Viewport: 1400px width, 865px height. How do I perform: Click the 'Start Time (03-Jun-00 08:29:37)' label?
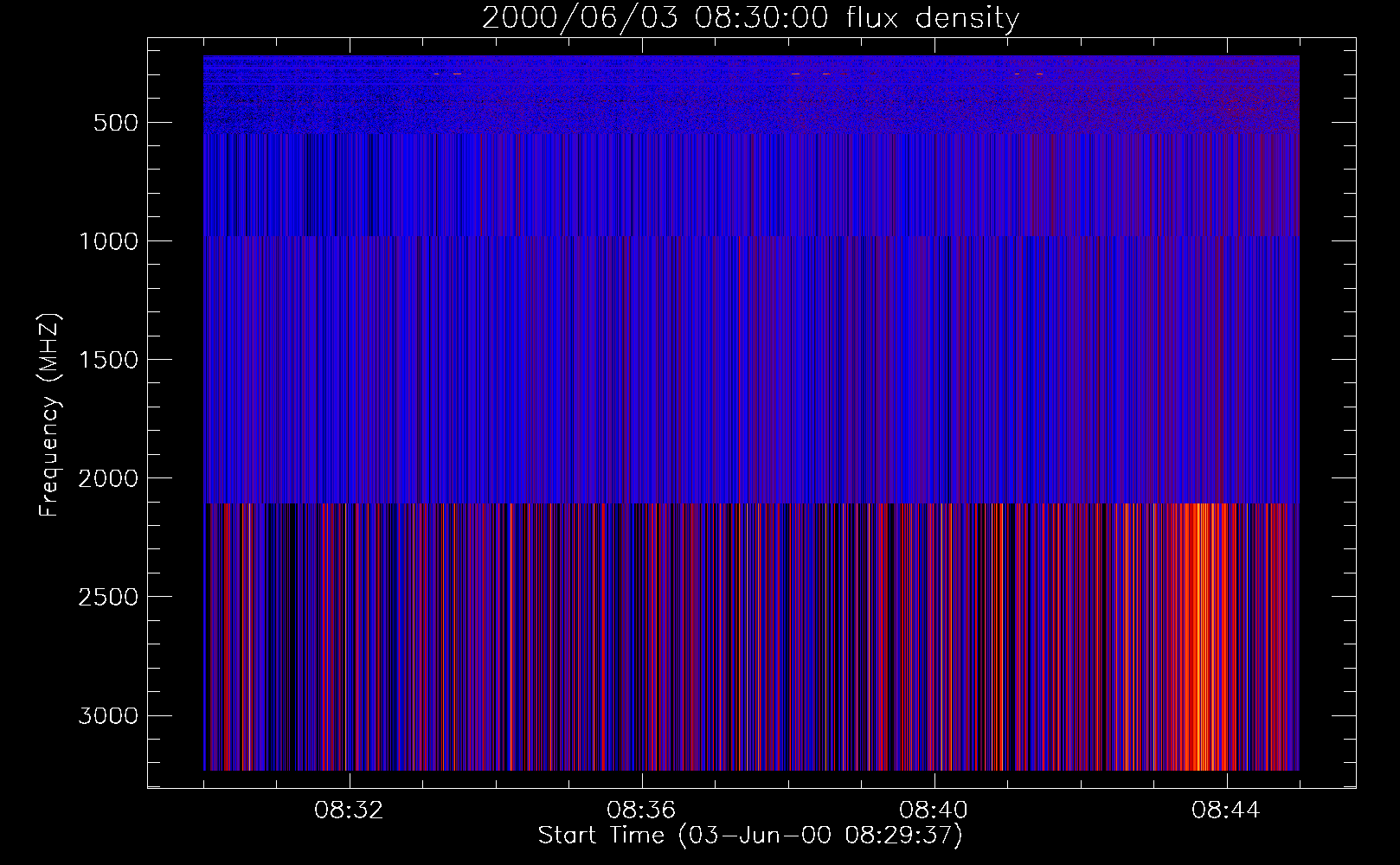pos(750,836)
